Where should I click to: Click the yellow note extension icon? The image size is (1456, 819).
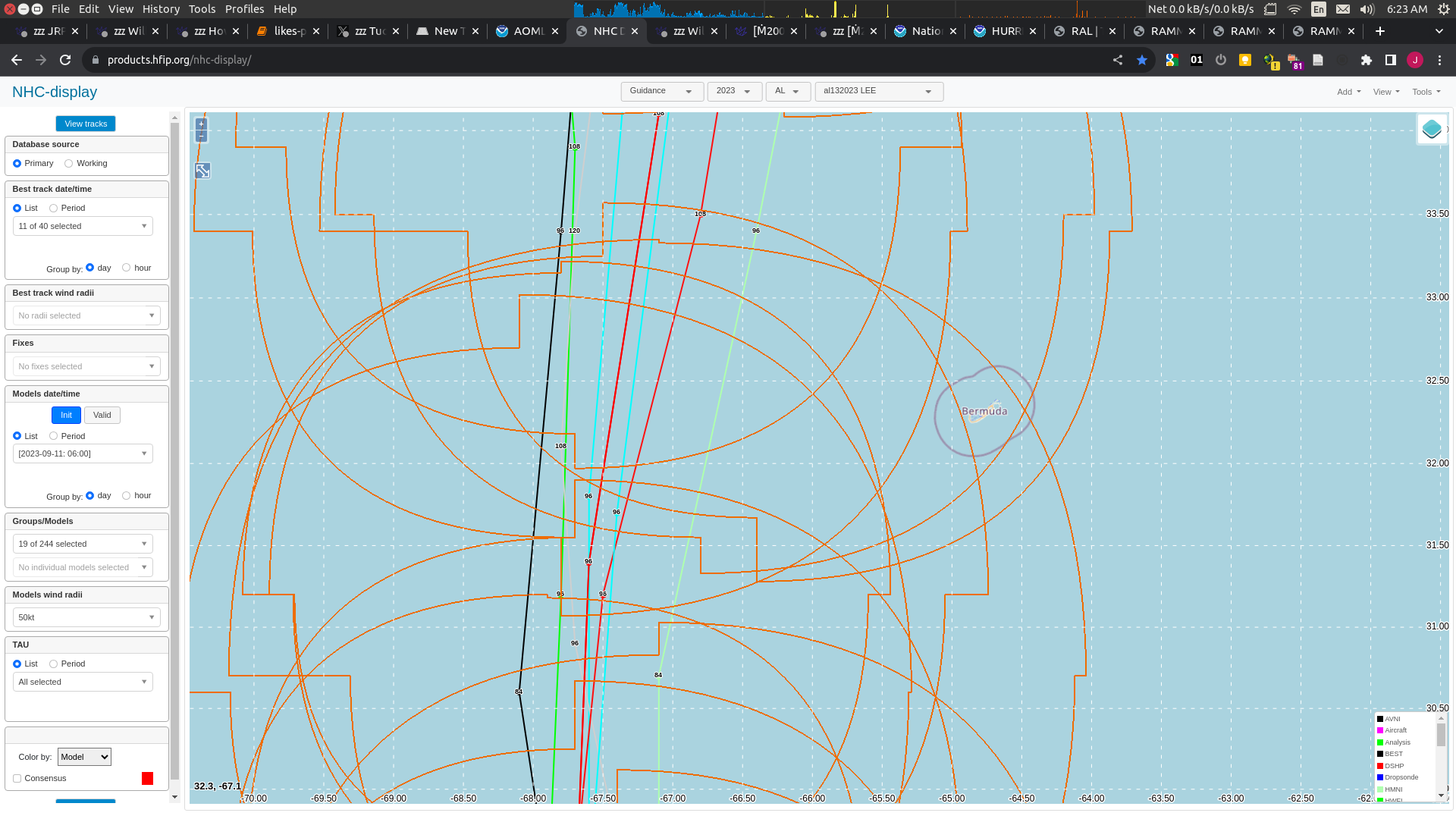[1245, 60]
